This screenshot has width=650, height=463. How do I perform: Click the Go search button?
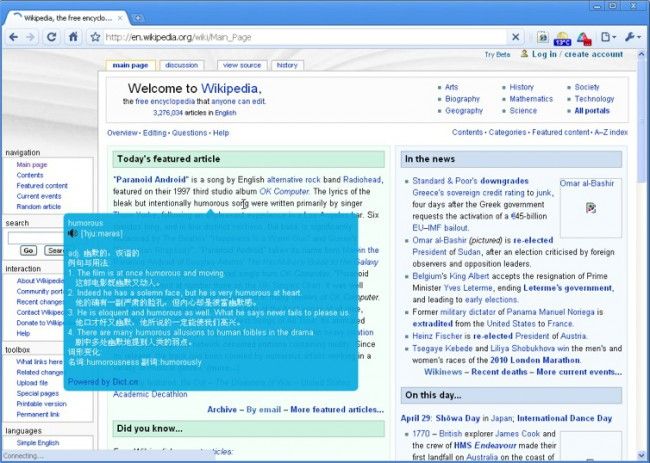click(x=28, y=250)
